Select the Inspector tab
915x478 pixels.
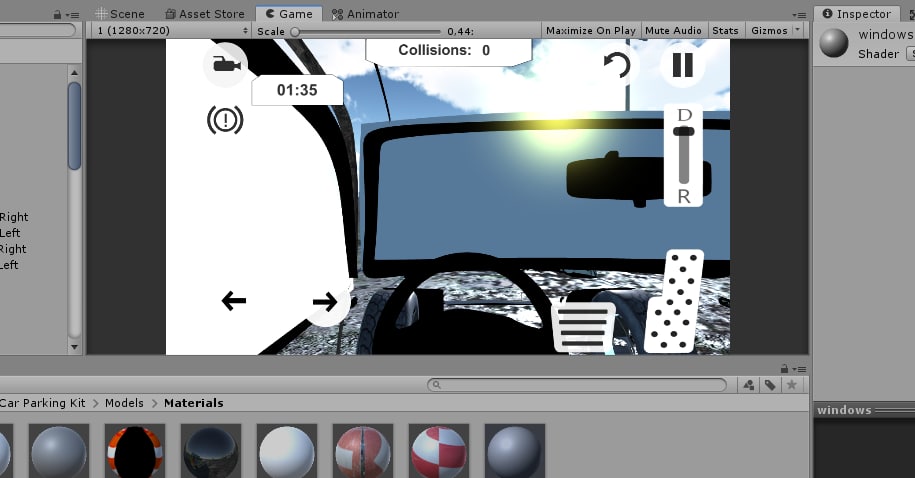(x=857, y=14)
